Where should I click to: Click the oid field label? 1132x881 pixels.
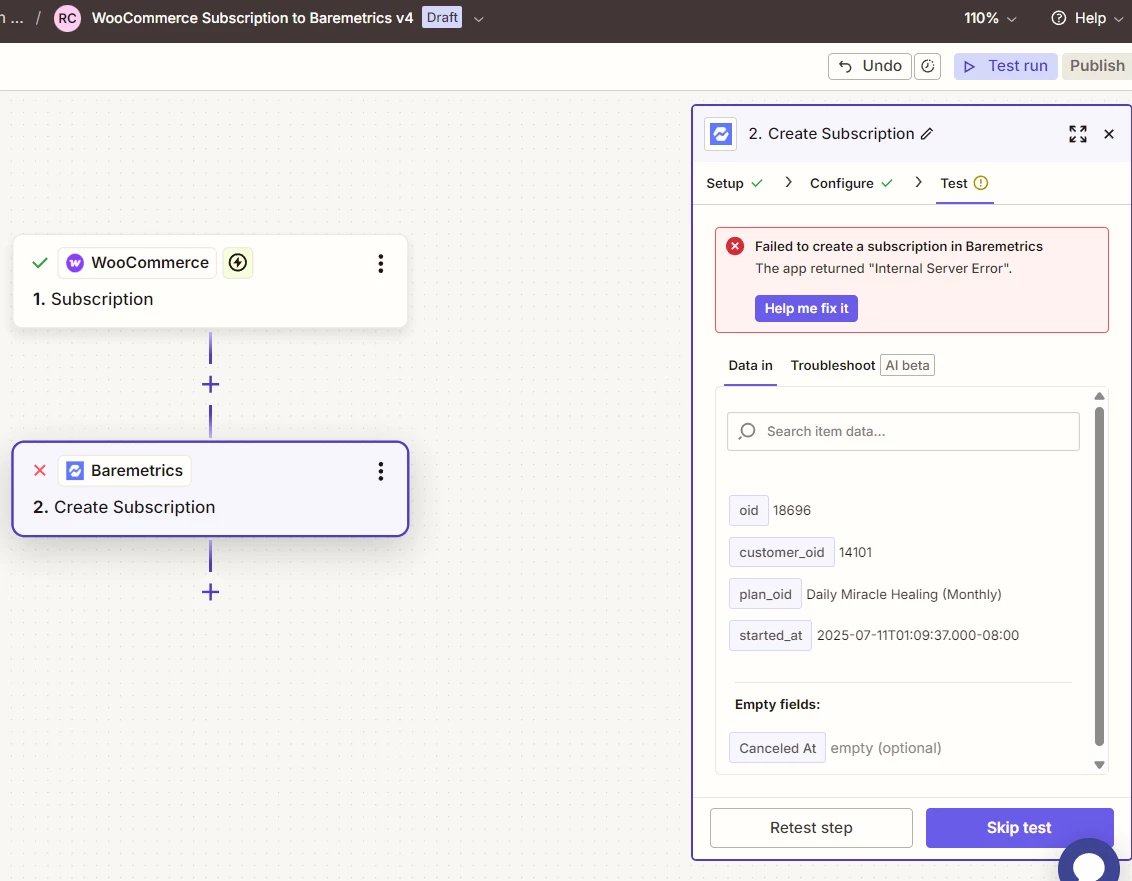pos(749,511)
